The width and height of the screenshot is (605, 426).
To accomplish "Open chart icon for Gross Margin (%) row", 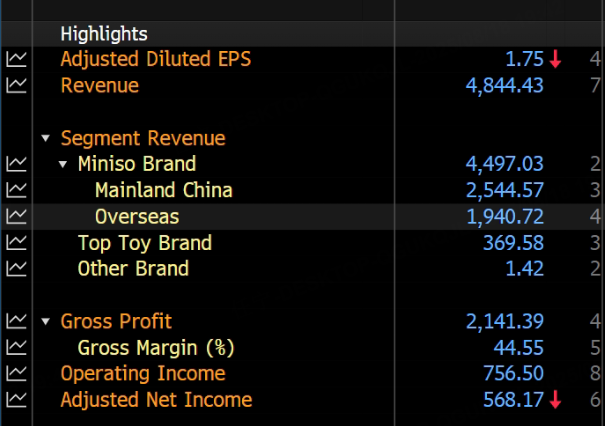I will pyautogui.click(x=16, y=347).
